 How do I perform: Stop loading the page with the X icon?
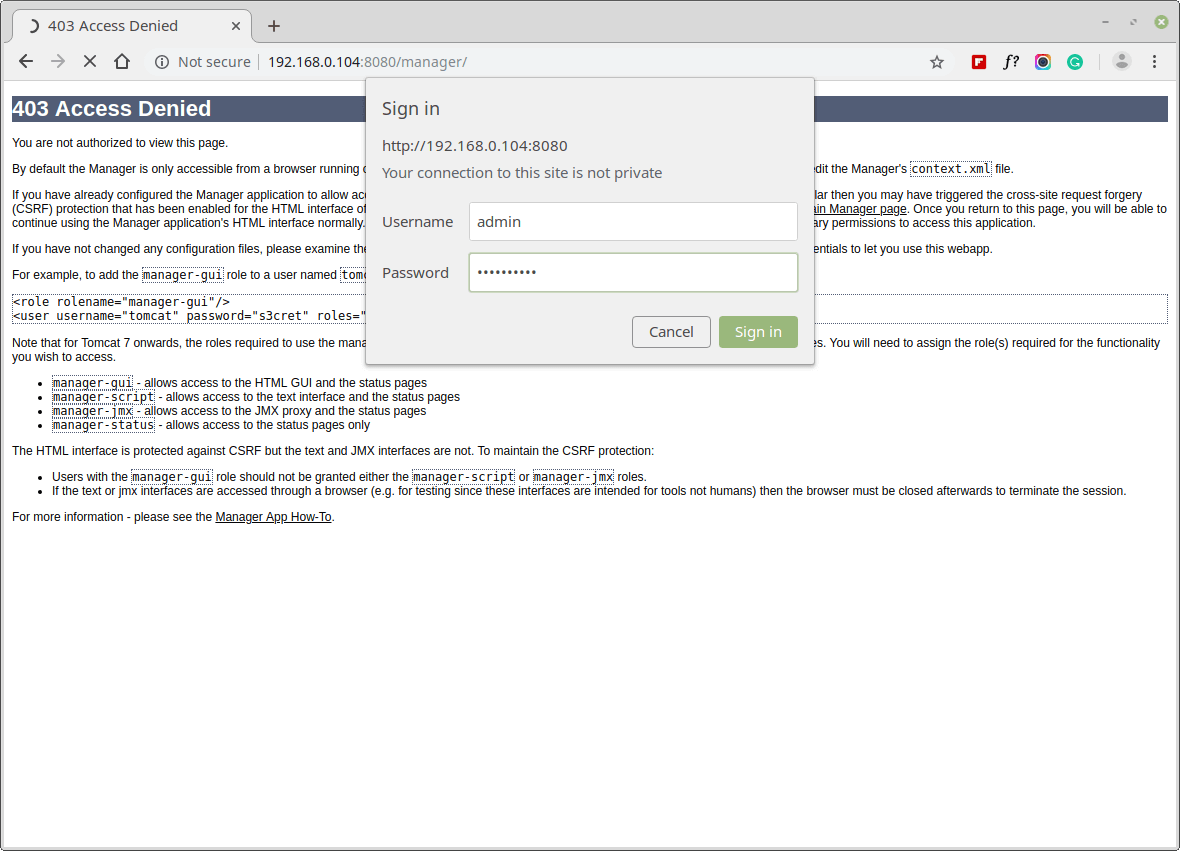click(x=90, y=62)
